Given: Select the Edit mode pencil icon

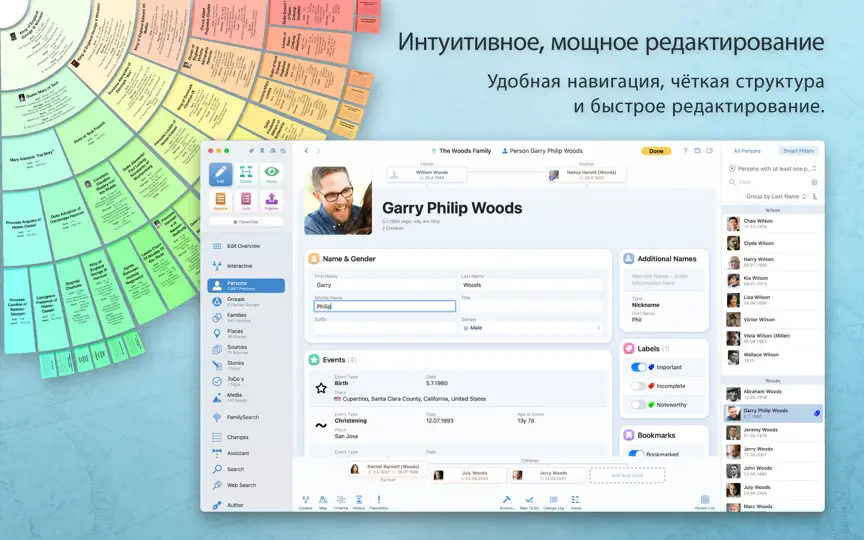Looking at the screenshot, I should click(220, 174).
